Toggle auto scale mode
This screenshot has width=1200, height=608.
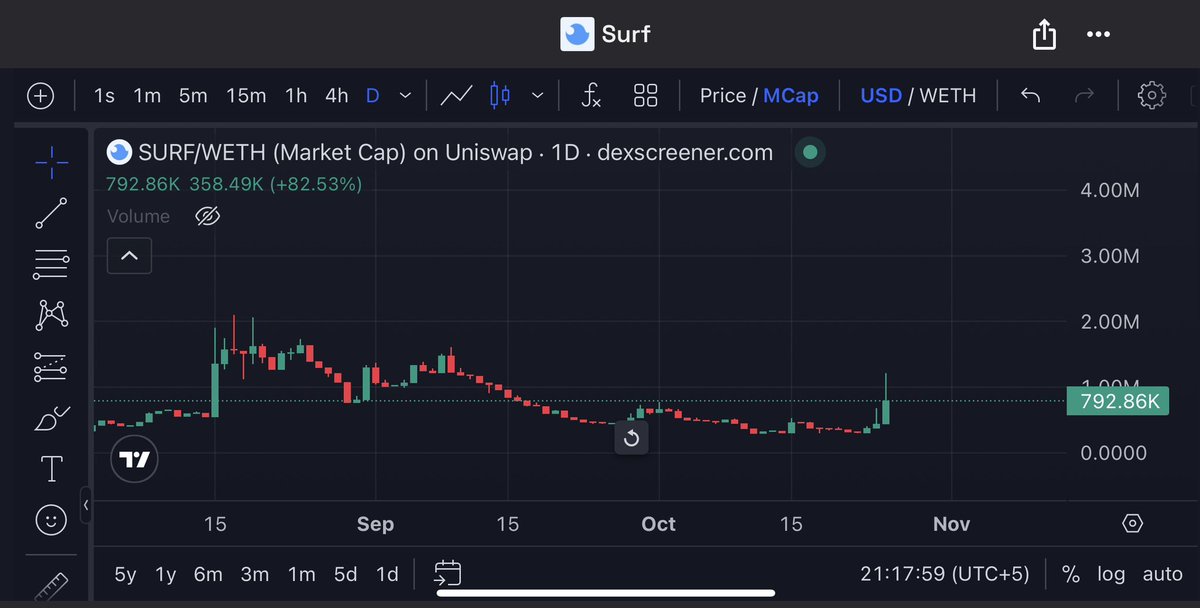click(1162, 575)
